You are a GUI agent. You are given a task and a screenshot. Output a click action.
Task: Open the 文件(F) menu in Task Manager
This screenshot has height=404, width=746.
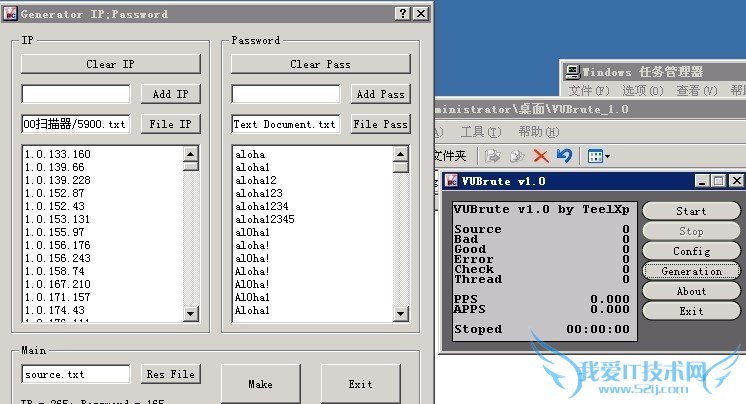point(589,90)
